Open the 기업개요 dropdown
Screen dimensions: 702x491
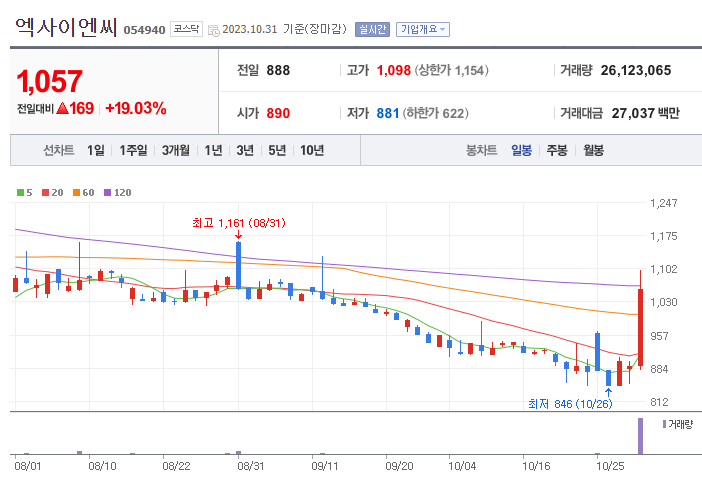pyautogui.click(x=423, y=30)
